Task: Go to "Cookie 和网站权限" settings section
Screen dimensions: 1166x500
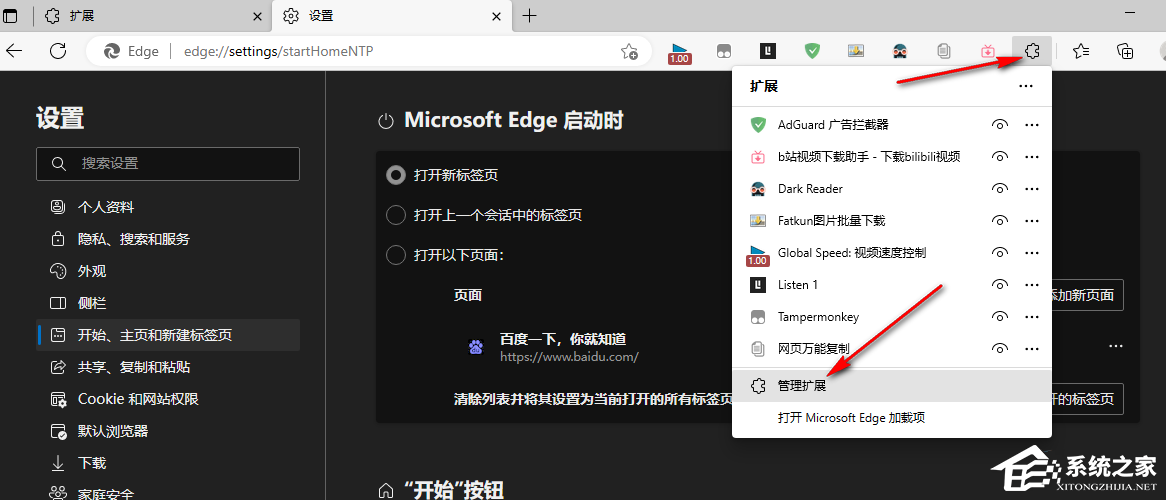Action: (x=138, y=399)
